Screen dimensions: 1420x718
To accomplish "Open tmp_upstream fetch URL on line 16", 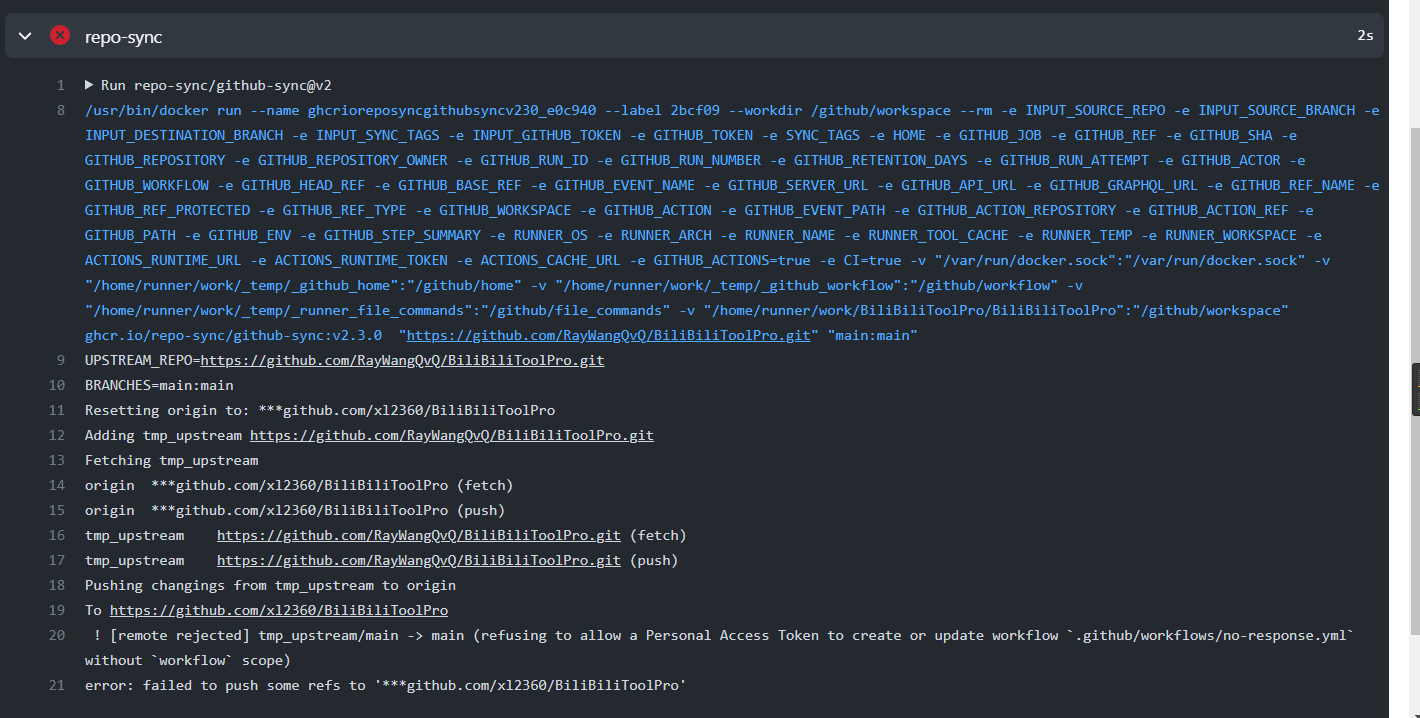I will coord(418,535).
